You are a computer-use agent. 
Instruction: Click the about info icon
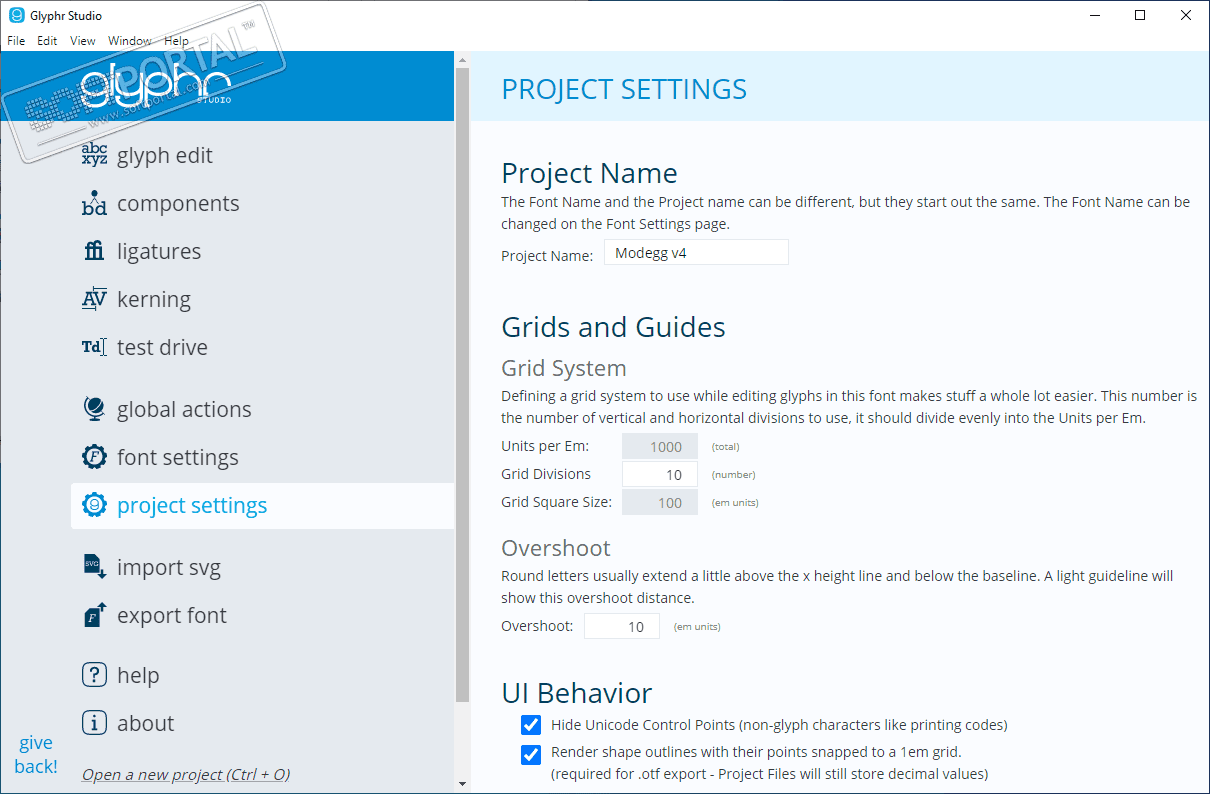(x=94, y=723)
